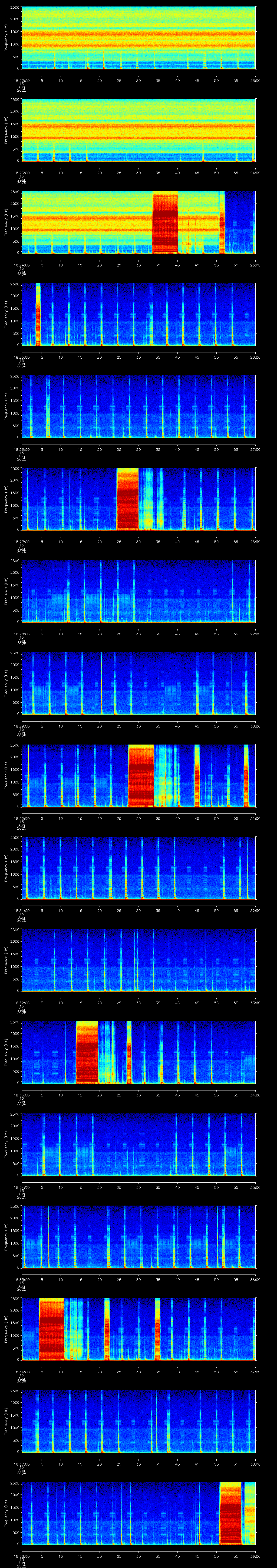Image resolution: width=277 pixels, height=1568 pixels.
Task: Open the spectrogram panel starting 18:28:00
Action: click(139, 592)
